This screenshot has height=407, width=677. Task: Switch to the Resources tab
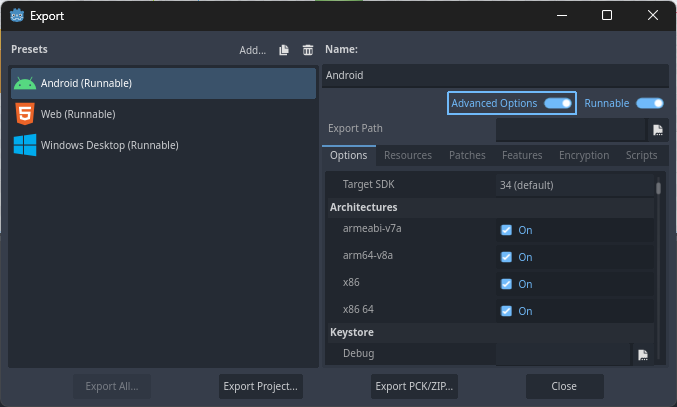pos(407,155)
